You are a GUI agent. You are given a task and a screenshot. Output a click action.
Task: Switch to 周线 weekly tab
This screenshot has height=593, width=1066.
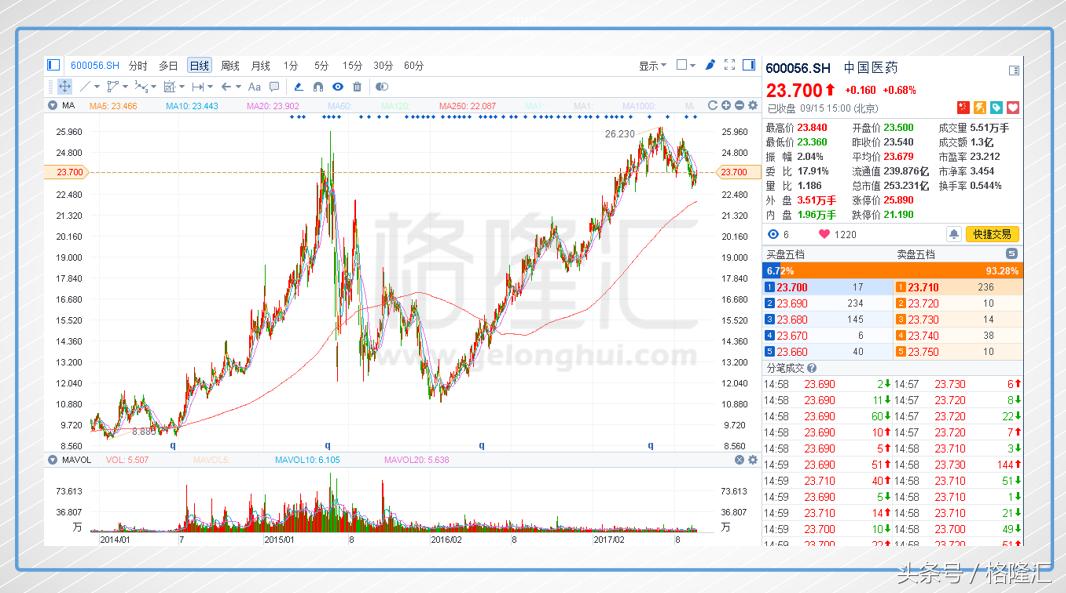[230, 65]
